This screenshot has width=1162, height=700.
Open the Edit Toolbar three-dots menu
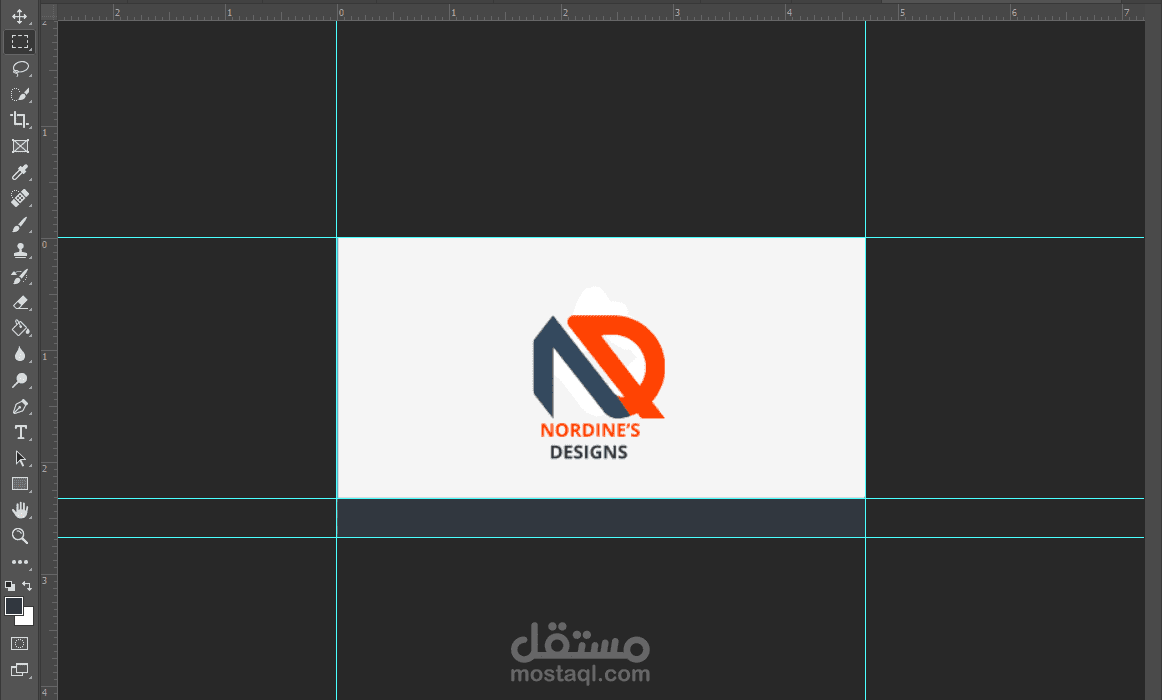[x=20, y=562]
